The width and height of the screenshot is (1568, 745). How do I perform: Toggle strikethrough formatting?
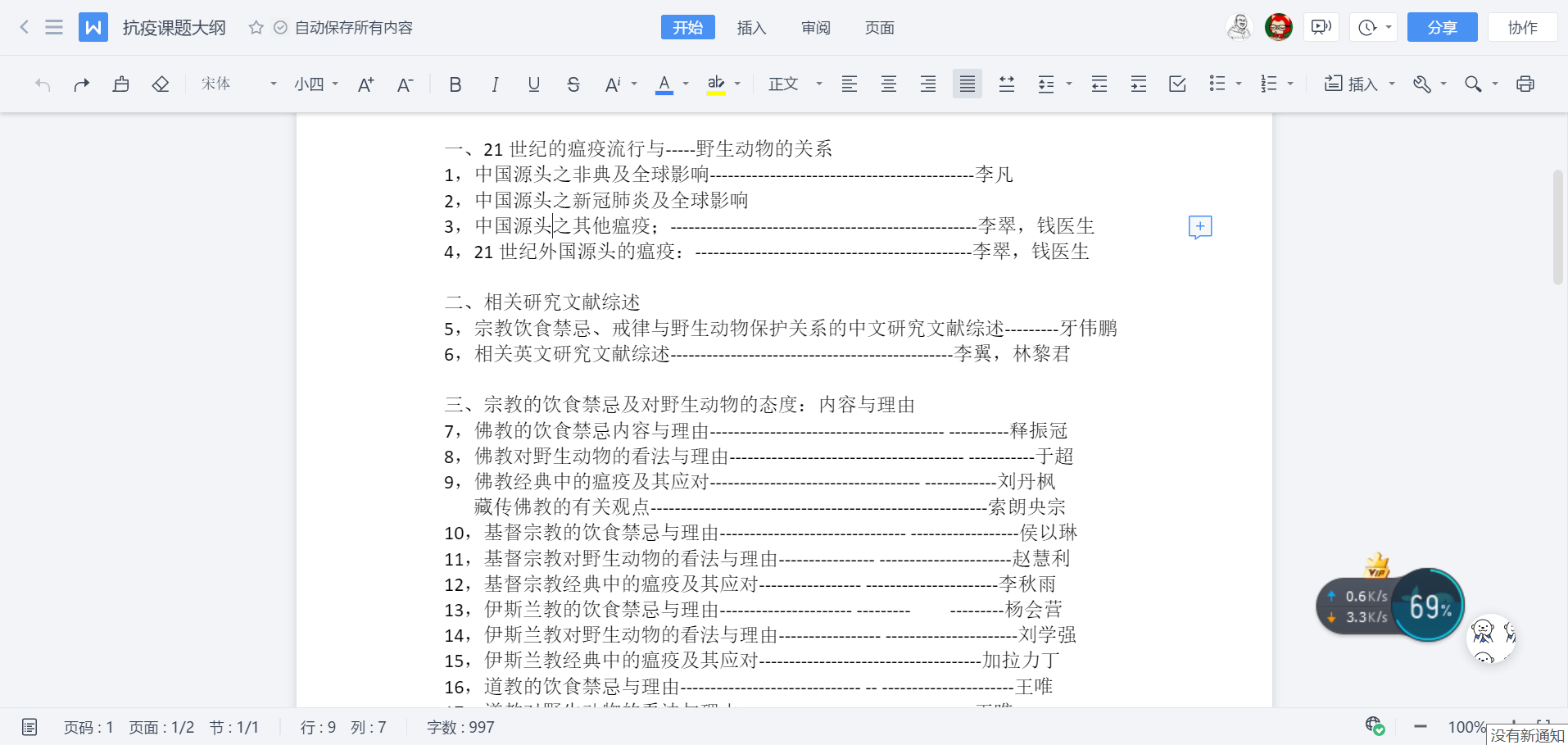573,84
